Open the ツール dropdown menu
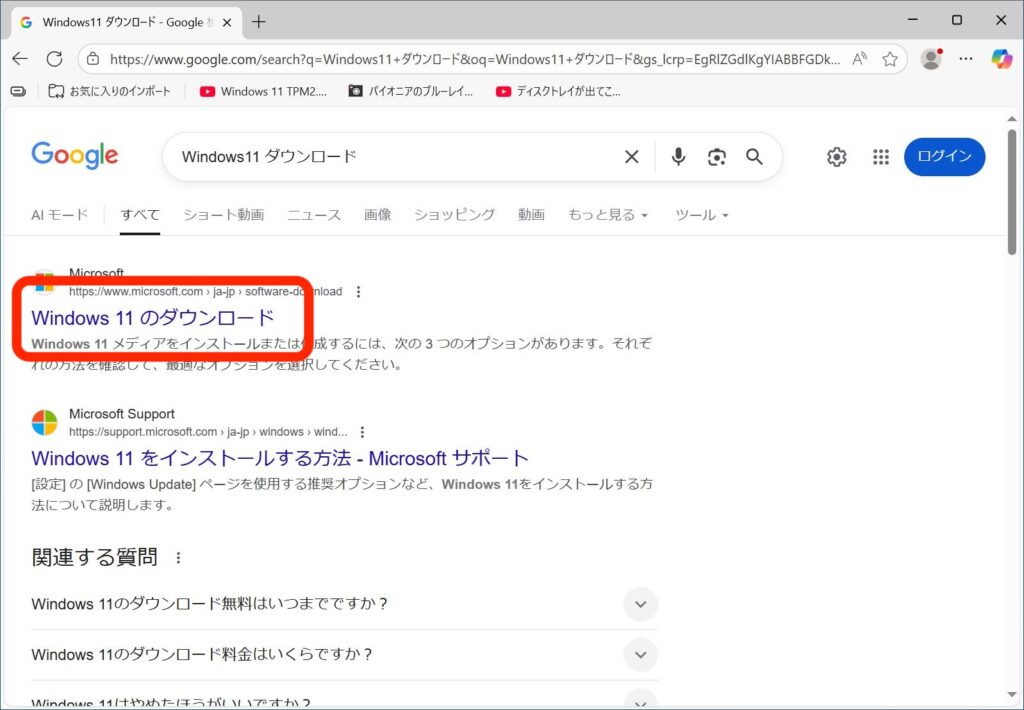The width and height of the screenshot is (1024, 710). 701,215
